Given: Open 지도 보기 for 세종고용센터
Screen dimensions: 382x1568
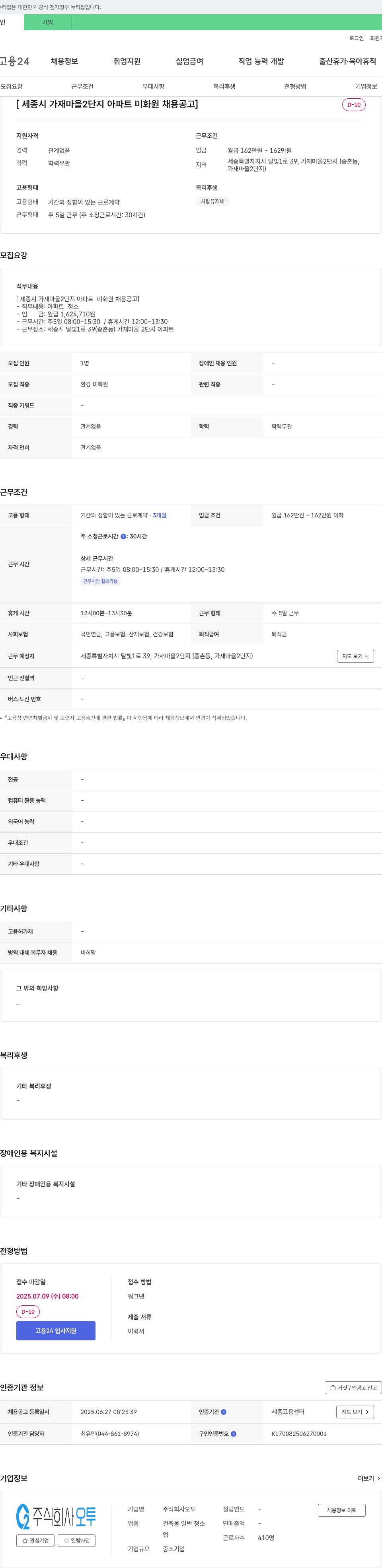Looking at the screenshot, I should coord(355,1412).
